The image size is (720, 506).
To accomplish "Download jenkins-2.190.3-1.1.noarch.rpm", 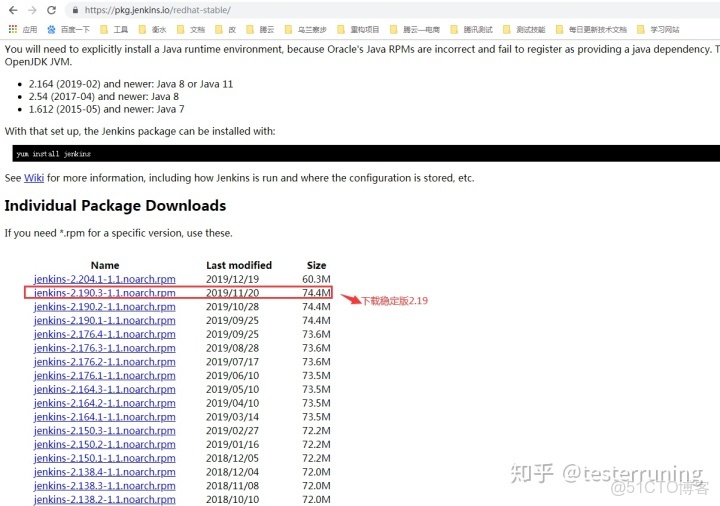I will pyautogui.click(x=105, y=293).
